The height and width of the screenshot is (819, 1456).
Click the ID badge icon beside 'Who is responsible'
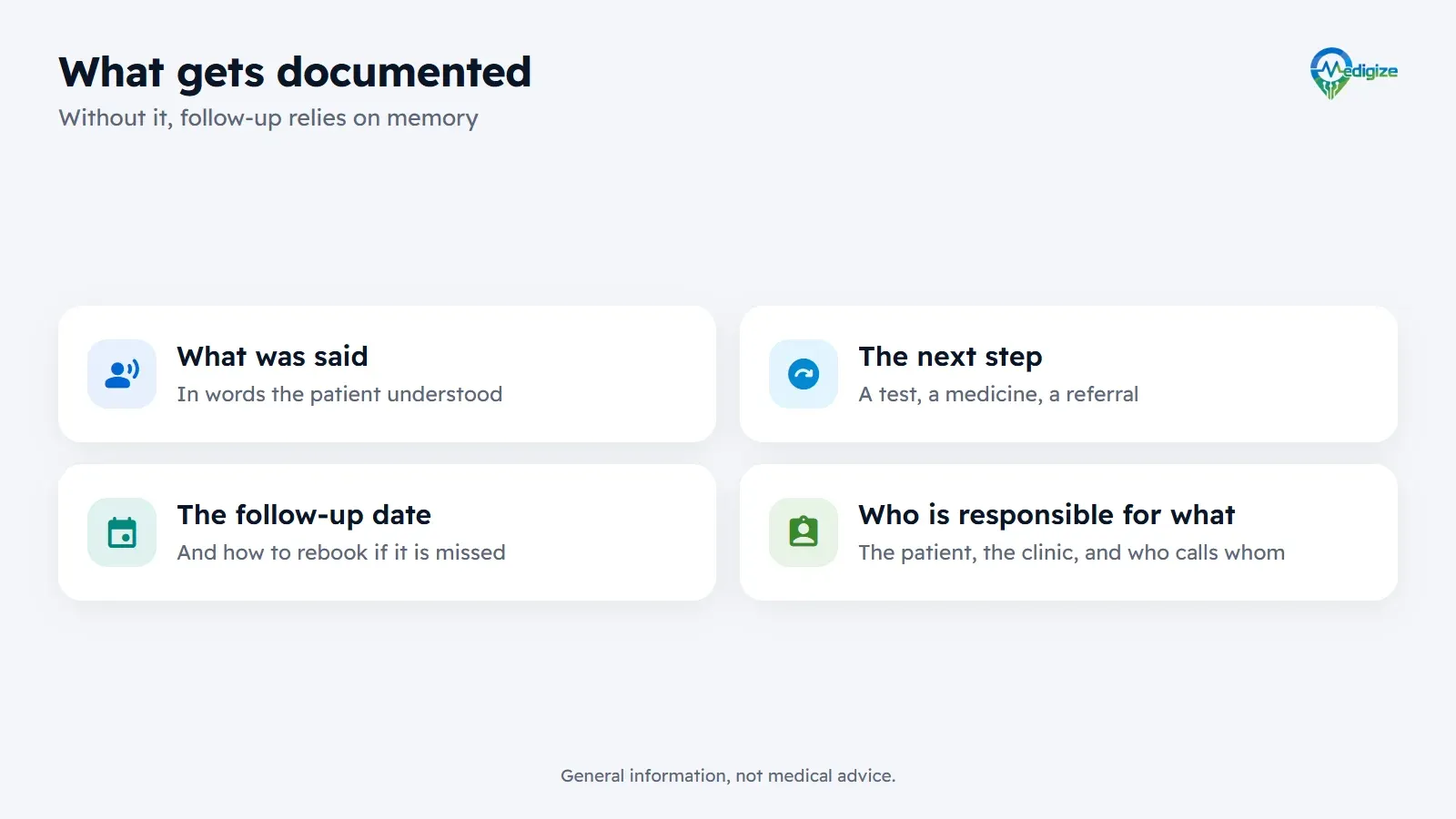point(804,532)
